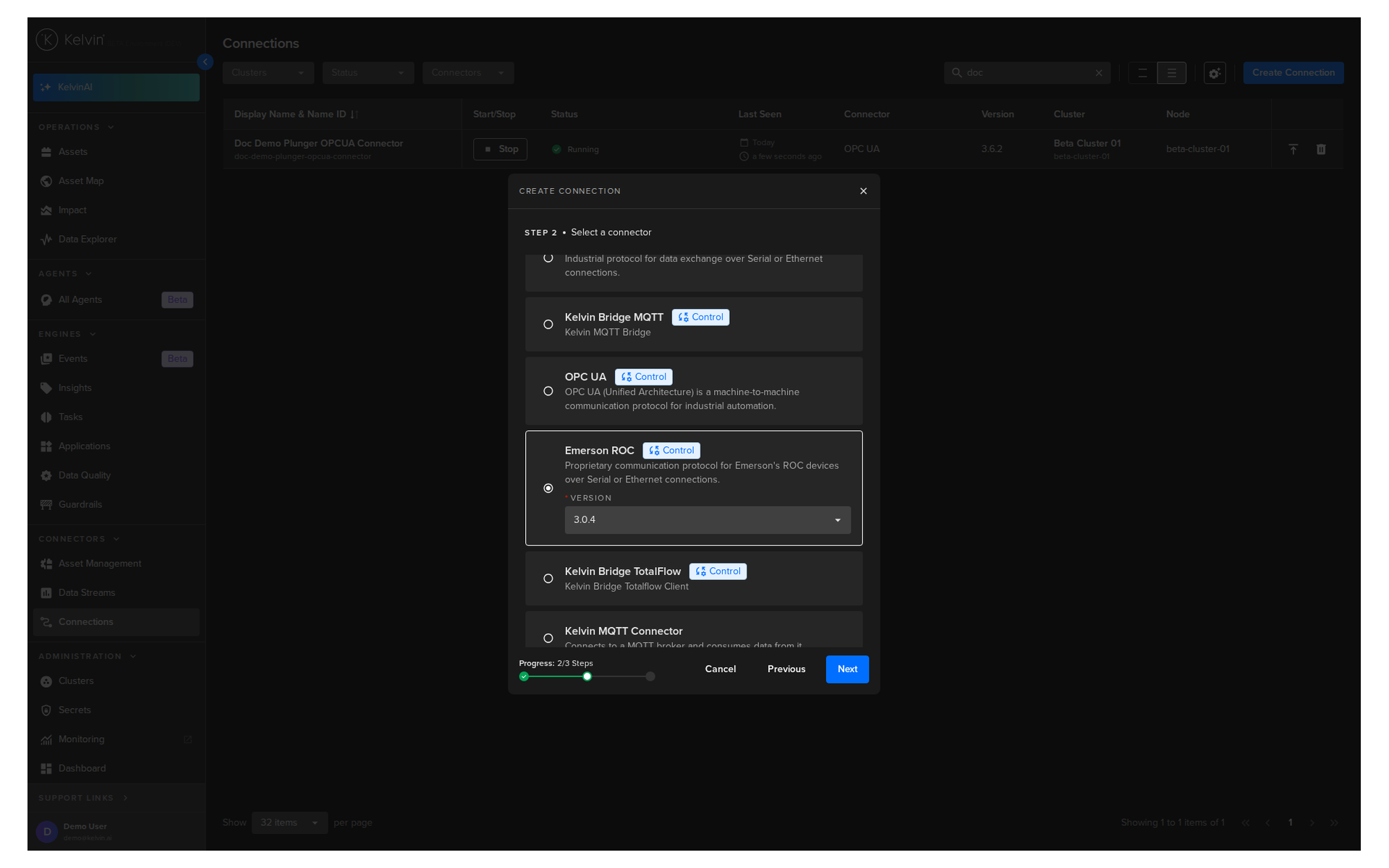Cancel the Create Connection dialog

click(721, 669)
